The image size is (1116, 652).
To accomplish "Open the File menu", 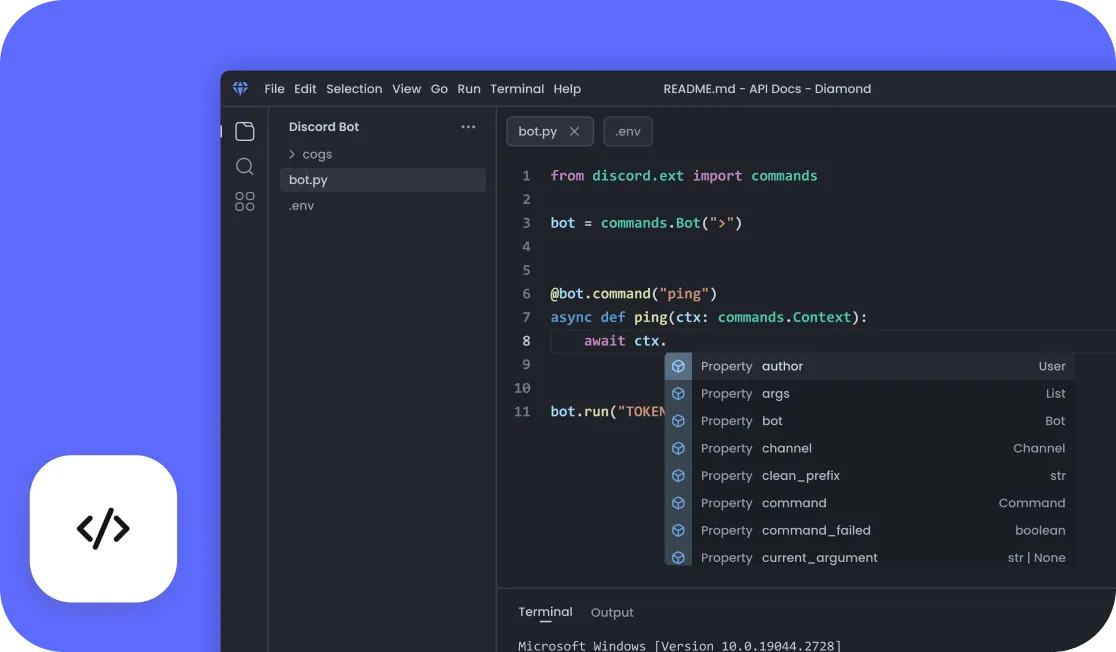I will tap(274, 89).
